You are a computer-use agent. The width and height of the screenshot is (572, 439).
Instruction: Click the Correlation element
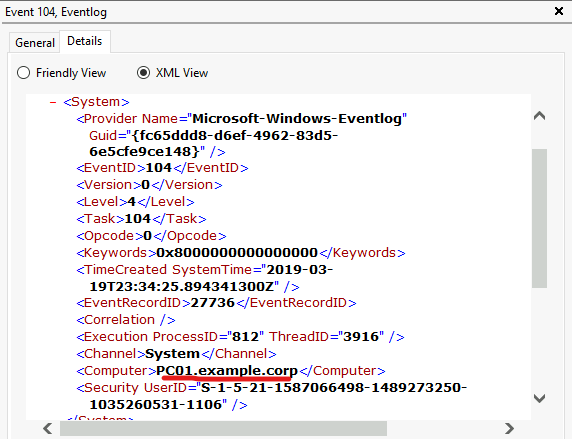(126, 320)
